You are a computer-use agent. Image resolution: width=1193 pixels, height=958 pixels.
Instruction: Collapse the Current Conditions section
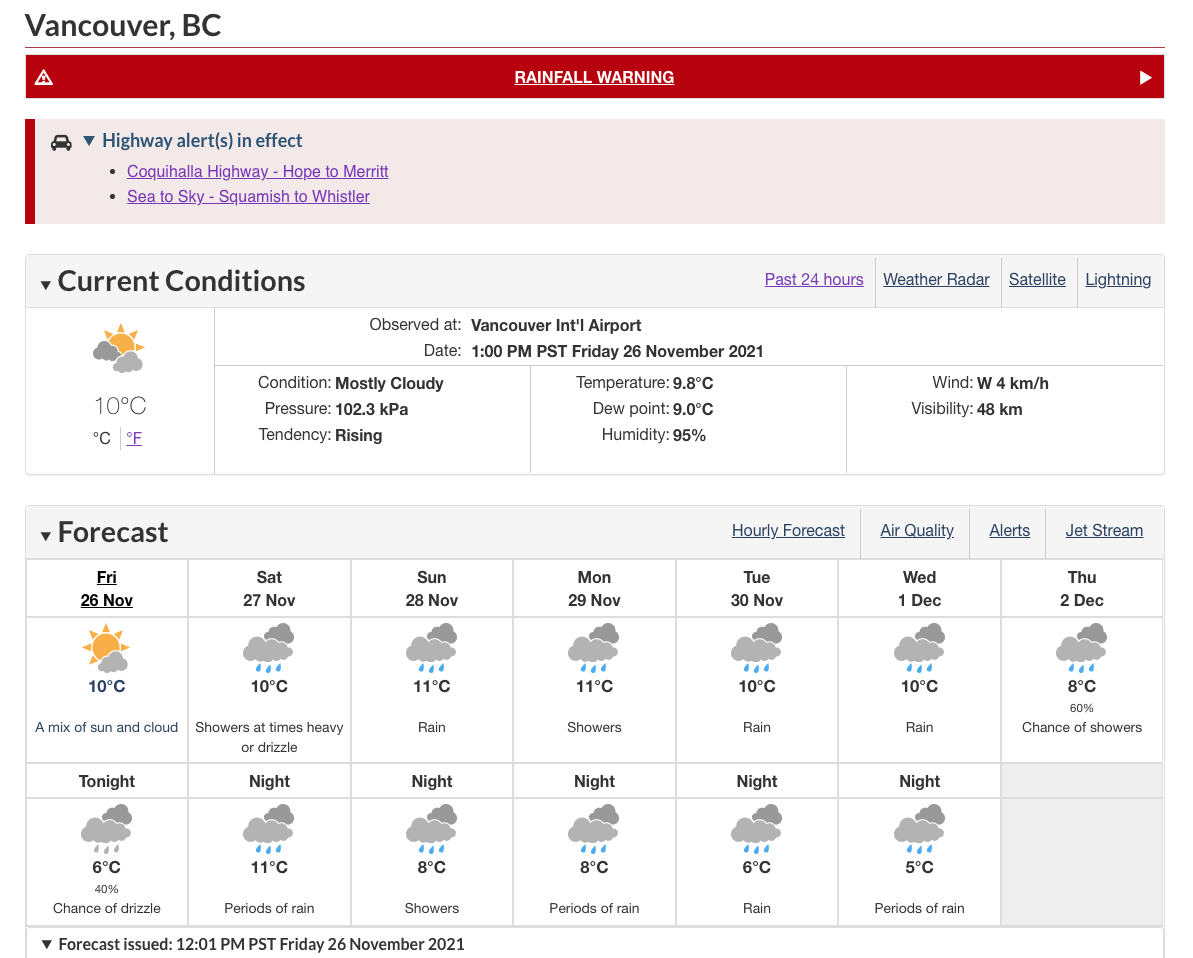pos(46,285)
